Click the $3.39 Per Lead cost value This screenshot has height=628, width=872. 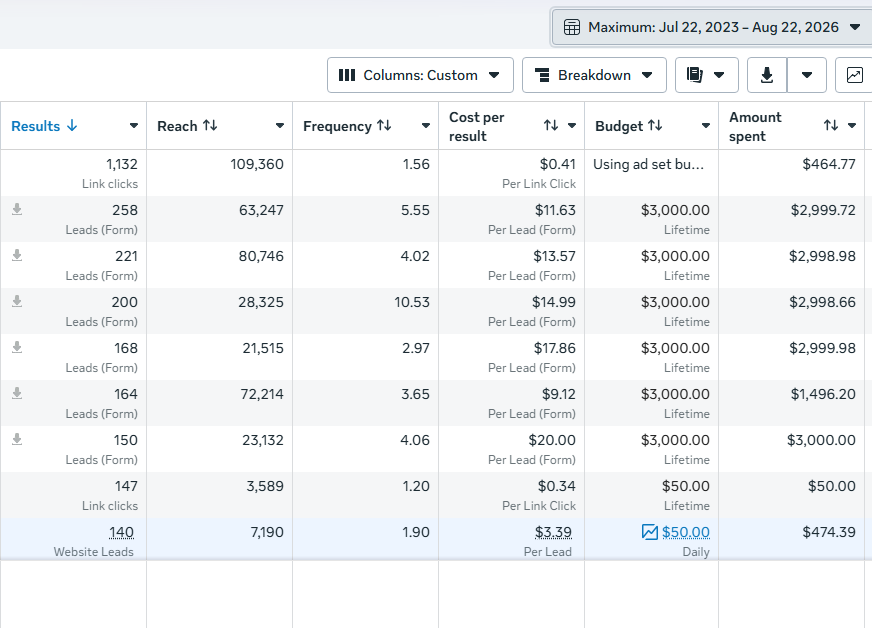(553, 532)
